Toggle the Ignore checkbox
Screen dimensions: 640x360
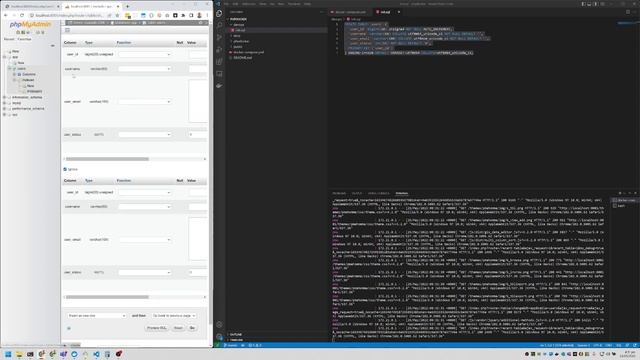pos(65,169)
